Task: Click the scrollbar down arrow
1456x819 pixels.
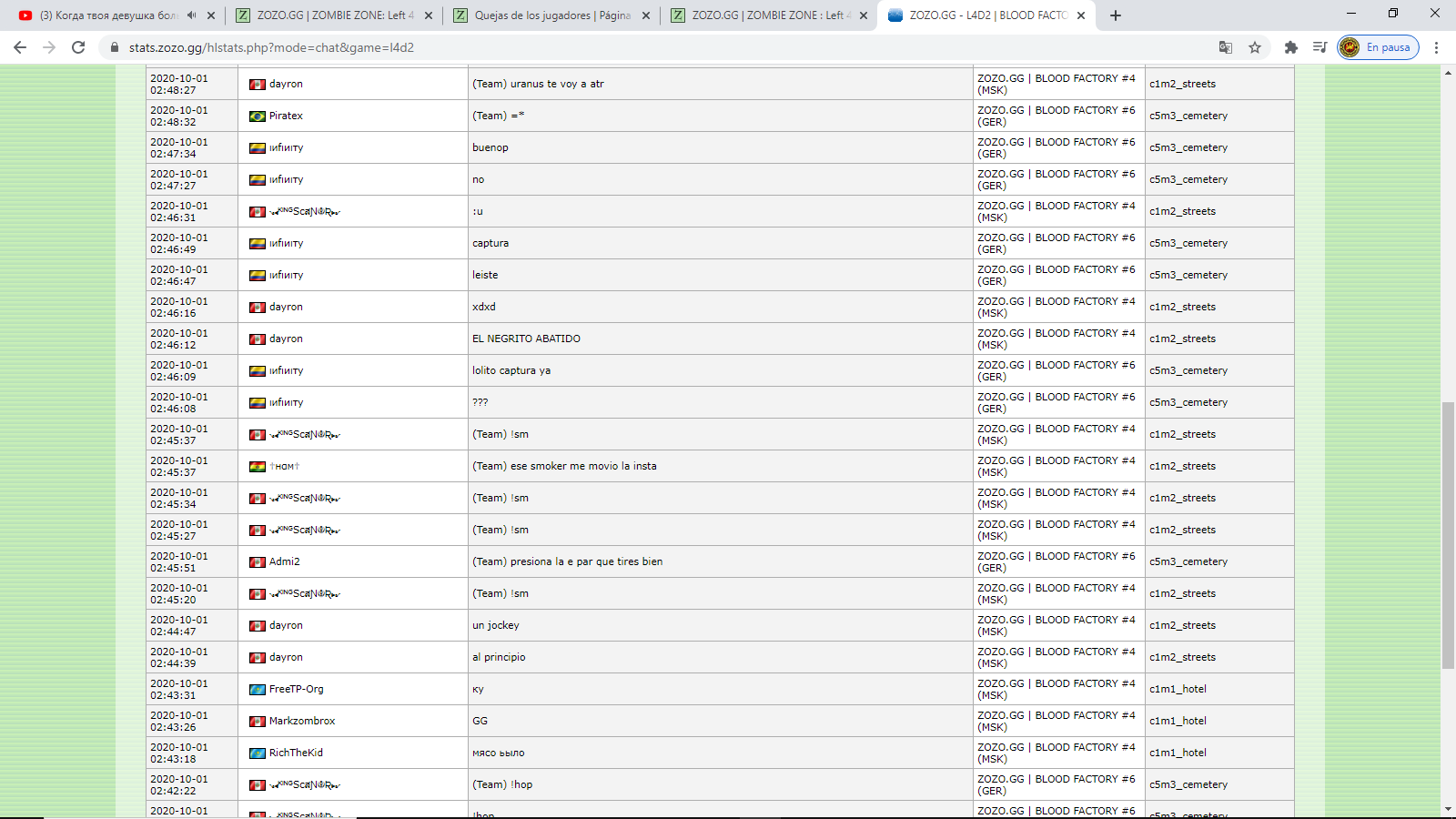Action: [1448, 809]
